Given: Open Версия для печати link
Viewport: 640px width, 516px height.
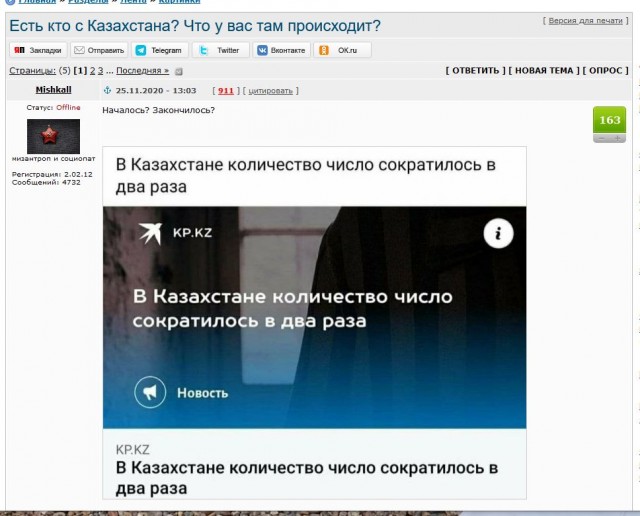Looking at the screenshot, I should pos(585,20).
